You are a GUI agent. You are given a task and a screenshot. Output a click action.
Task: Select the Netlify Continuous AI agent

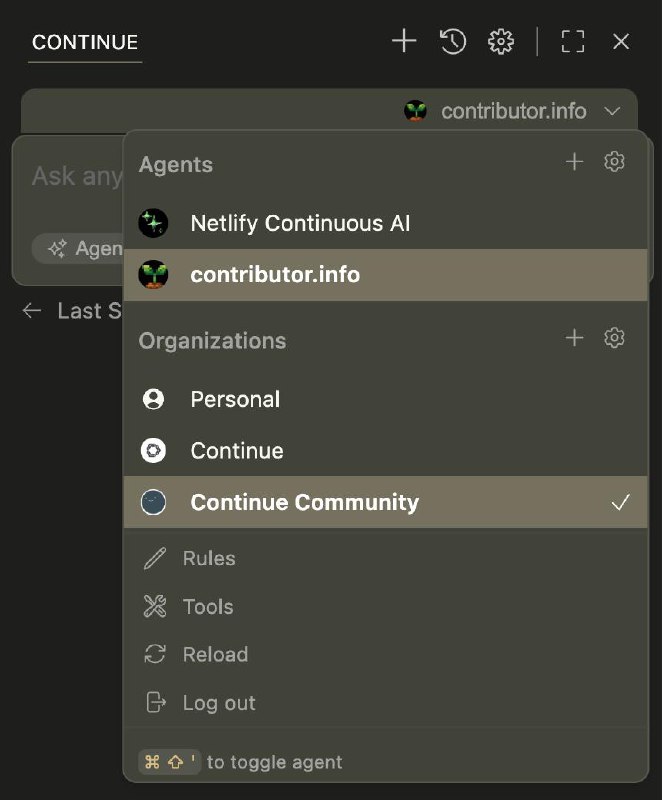coord(300,222)
